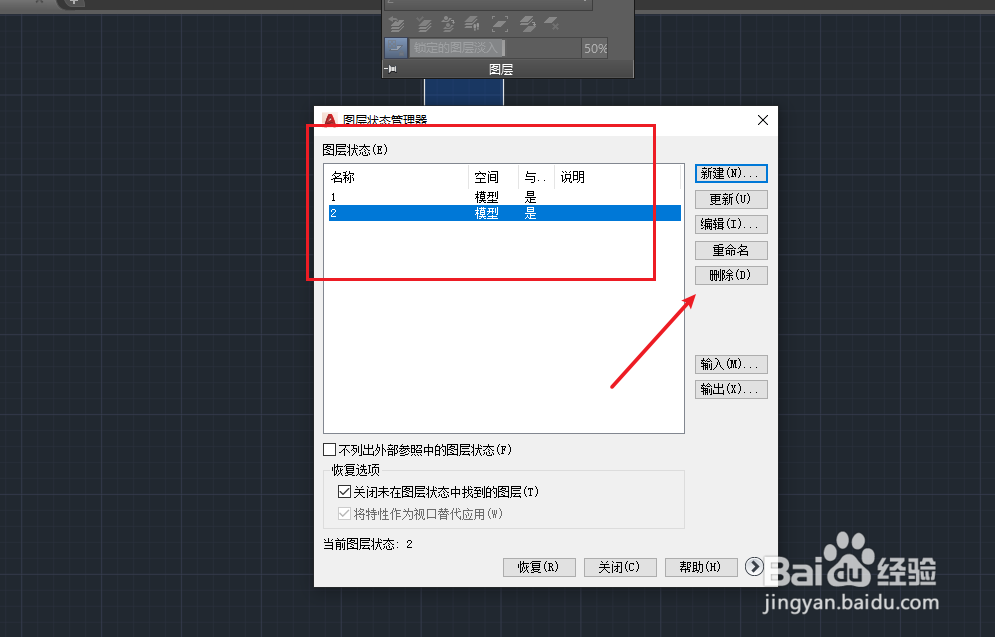The height and width of the screenshot is (637, 995).
Task: Click the 输入(M)... button
Action: tap(731, 364)
